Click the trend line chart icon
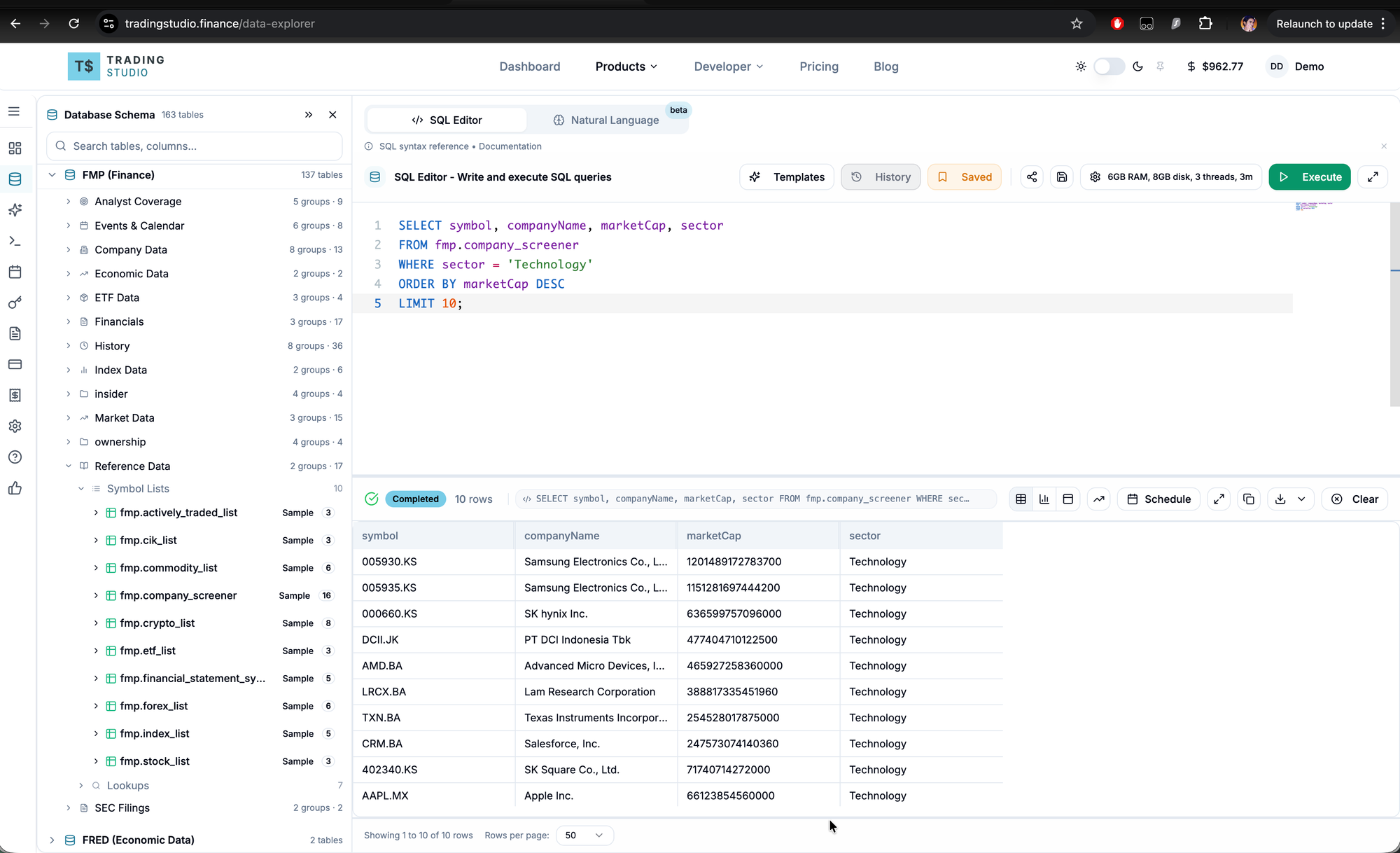The image size is (1400, 853). click(x=1099, y=499)
